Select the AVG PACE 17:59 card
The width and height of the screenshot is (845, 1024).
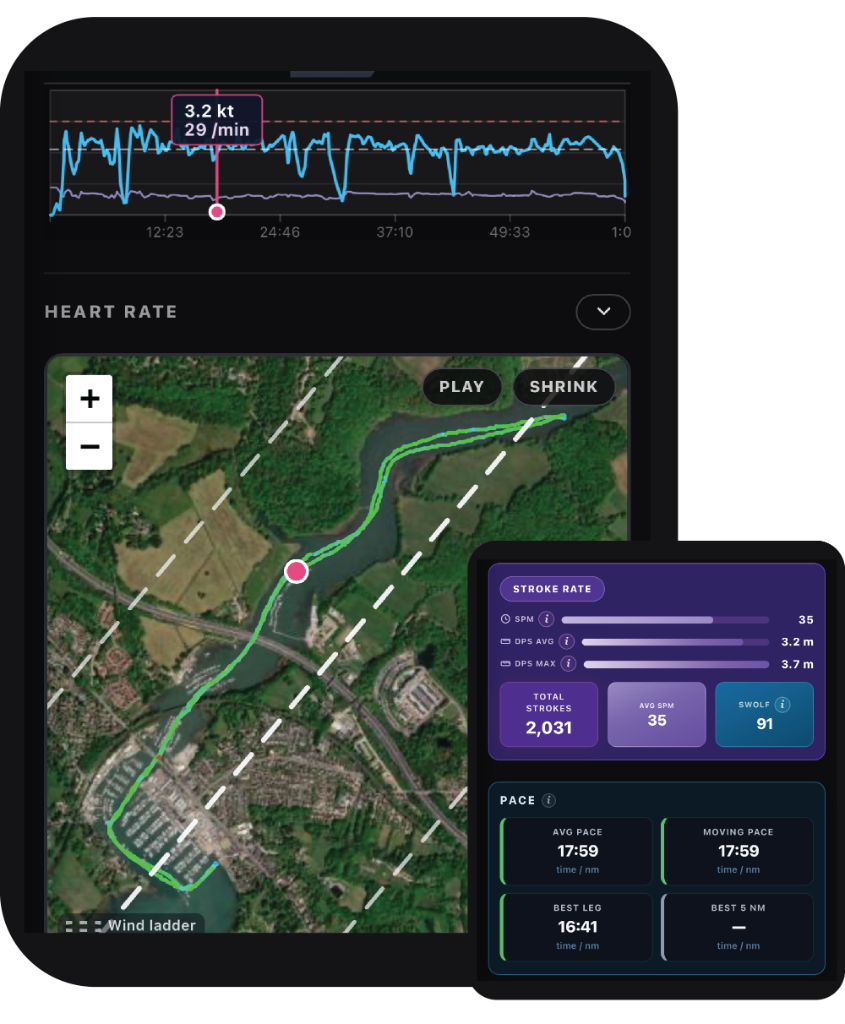click(x=577, y=851)
